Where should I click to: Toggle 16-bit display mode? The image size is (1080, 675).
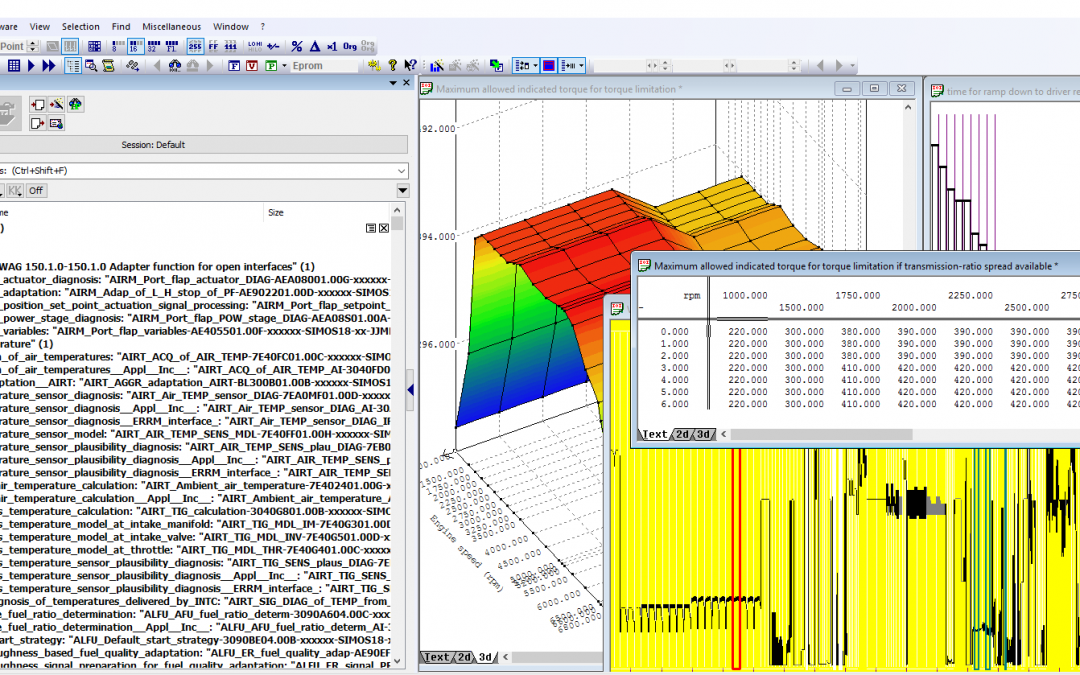click(x=136, y=46)
